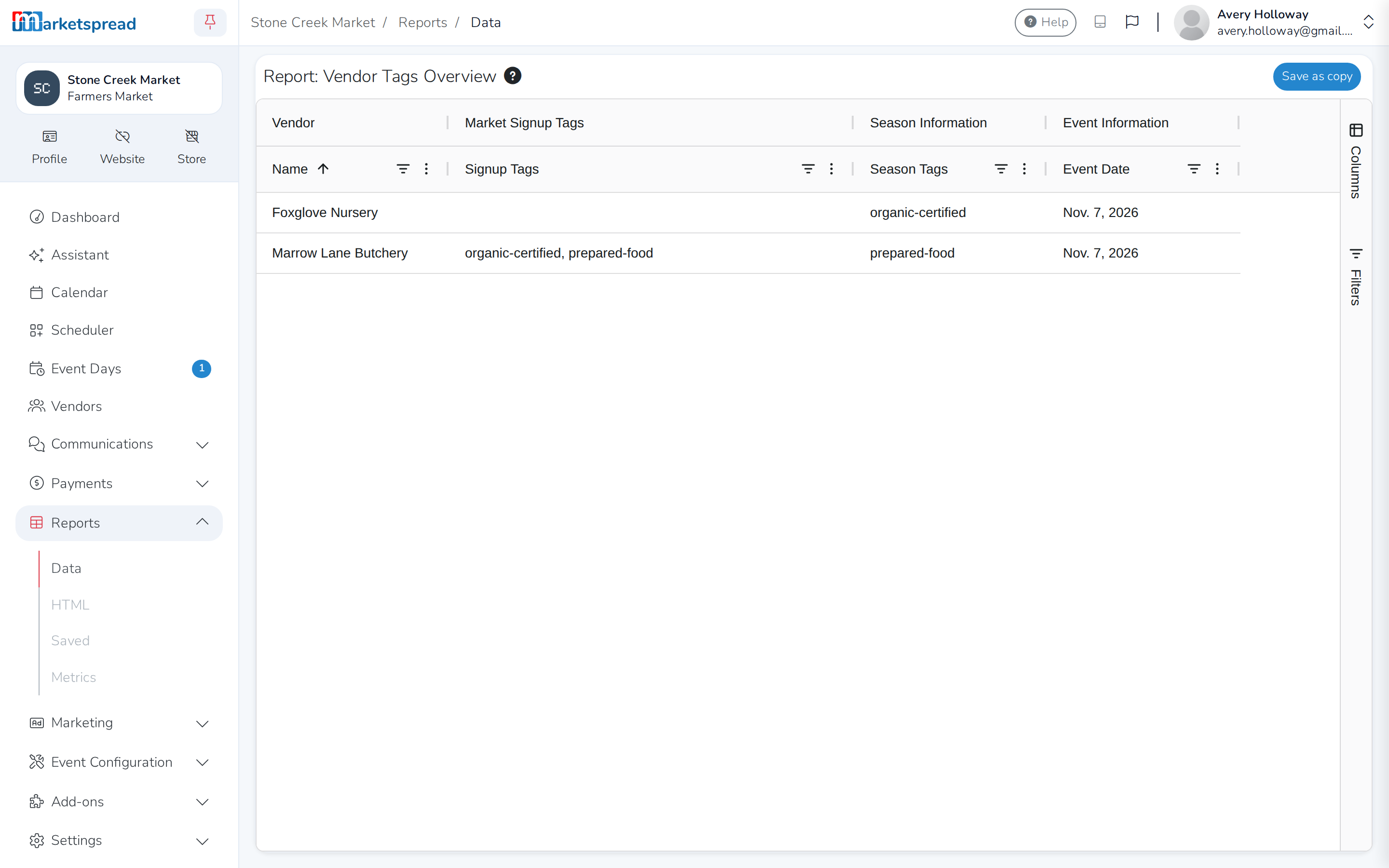This screenshot has width=1389, height=868.
Task: Click the flag icon in header
Action: (x=1132, y=22)
